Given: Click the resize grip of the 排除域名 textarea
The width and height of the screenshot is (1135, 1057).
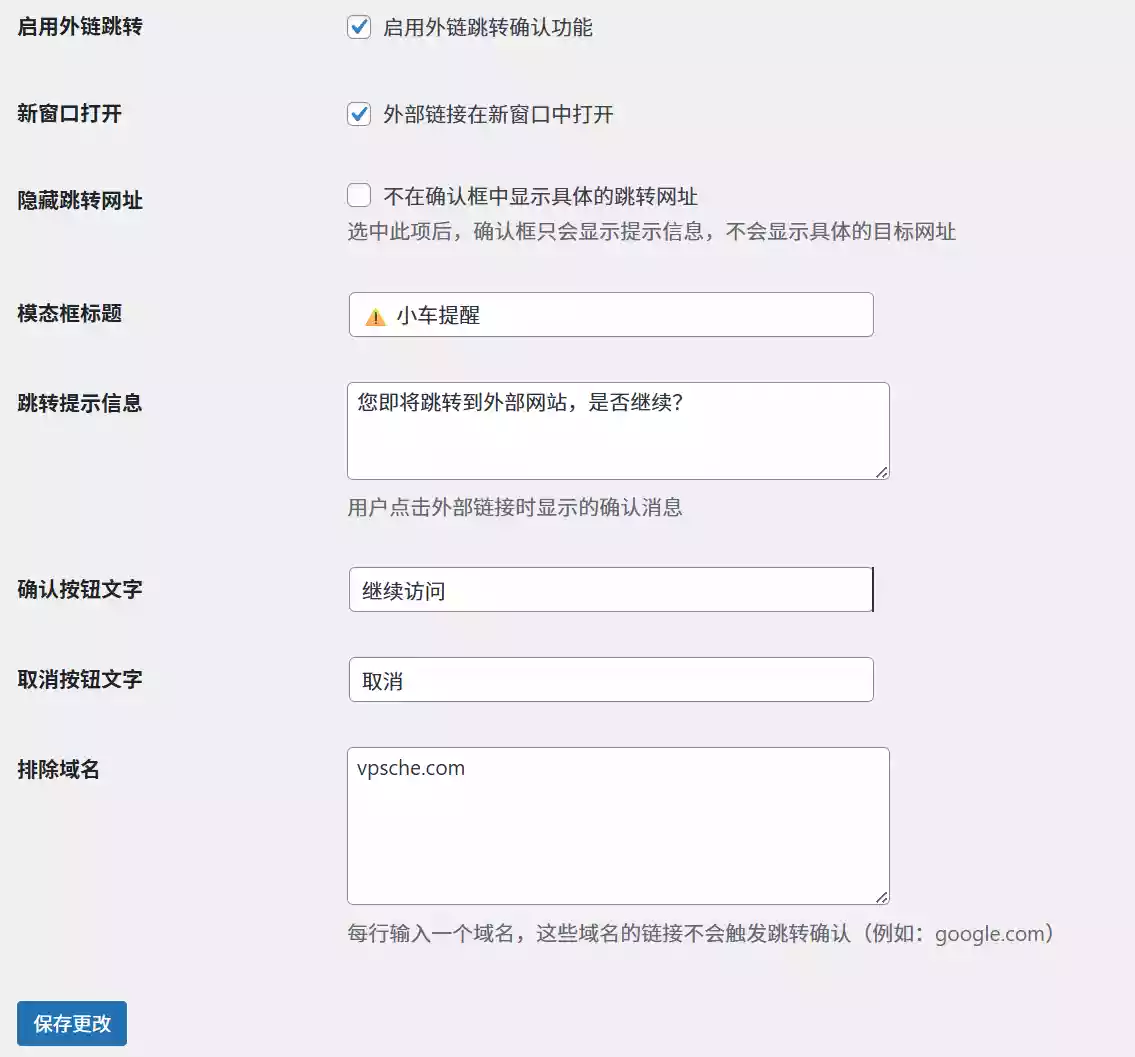Looking at the screenshot, I should [x=884, y=898].
